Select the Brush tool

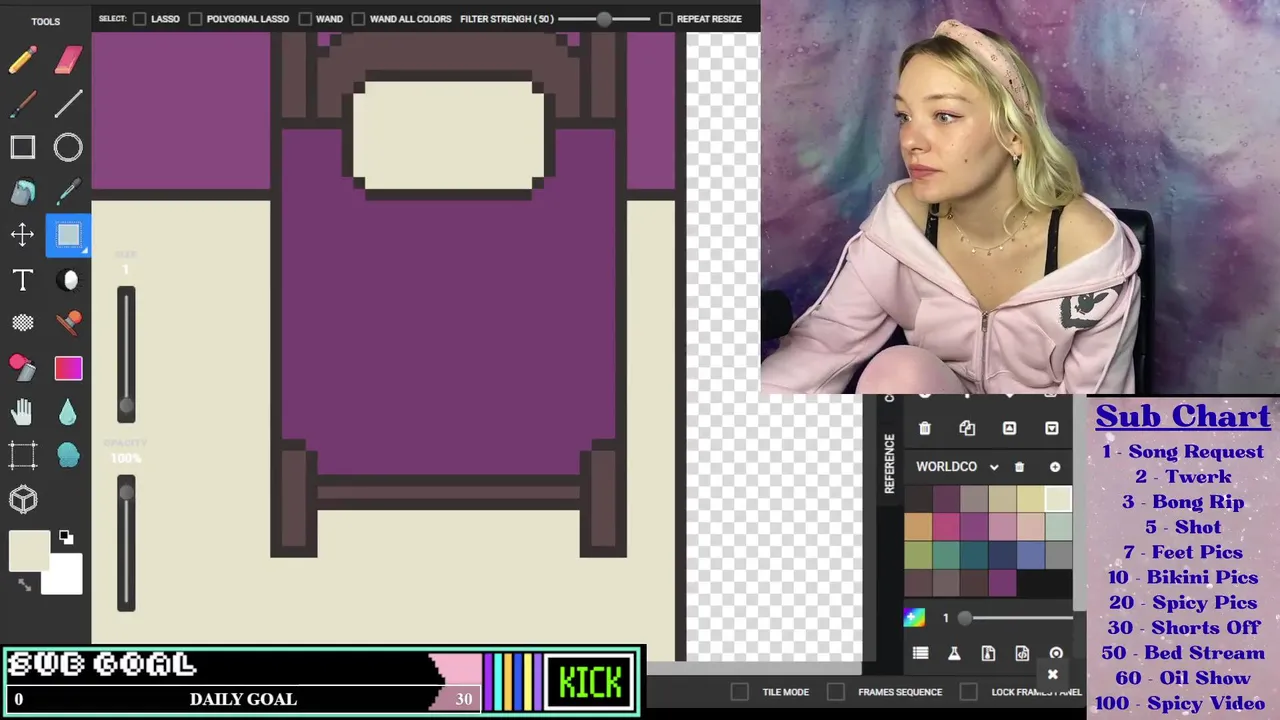pos(22,104)
